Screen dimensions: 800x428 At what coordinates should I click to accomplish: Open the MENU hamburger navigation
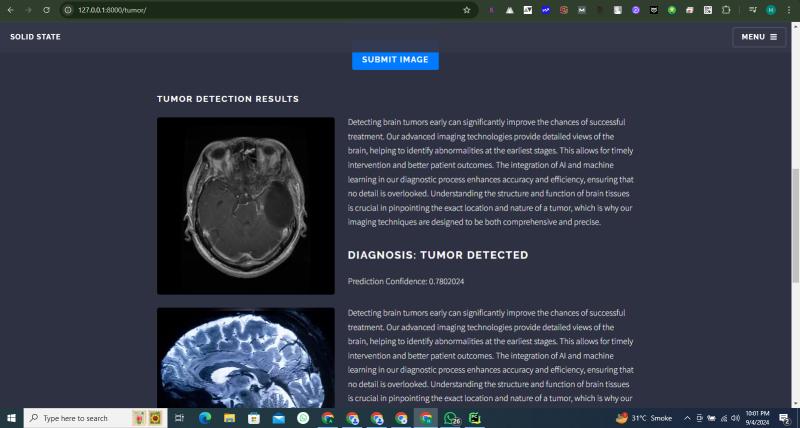(759, 37)
